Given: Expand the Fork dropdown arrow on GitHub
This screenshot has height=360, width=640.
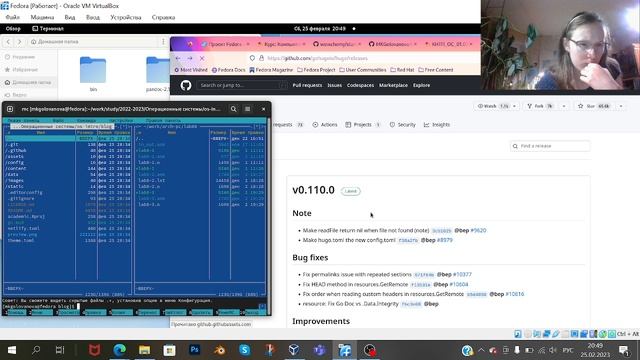Looking at the screenshot, I should click(564, 106).
